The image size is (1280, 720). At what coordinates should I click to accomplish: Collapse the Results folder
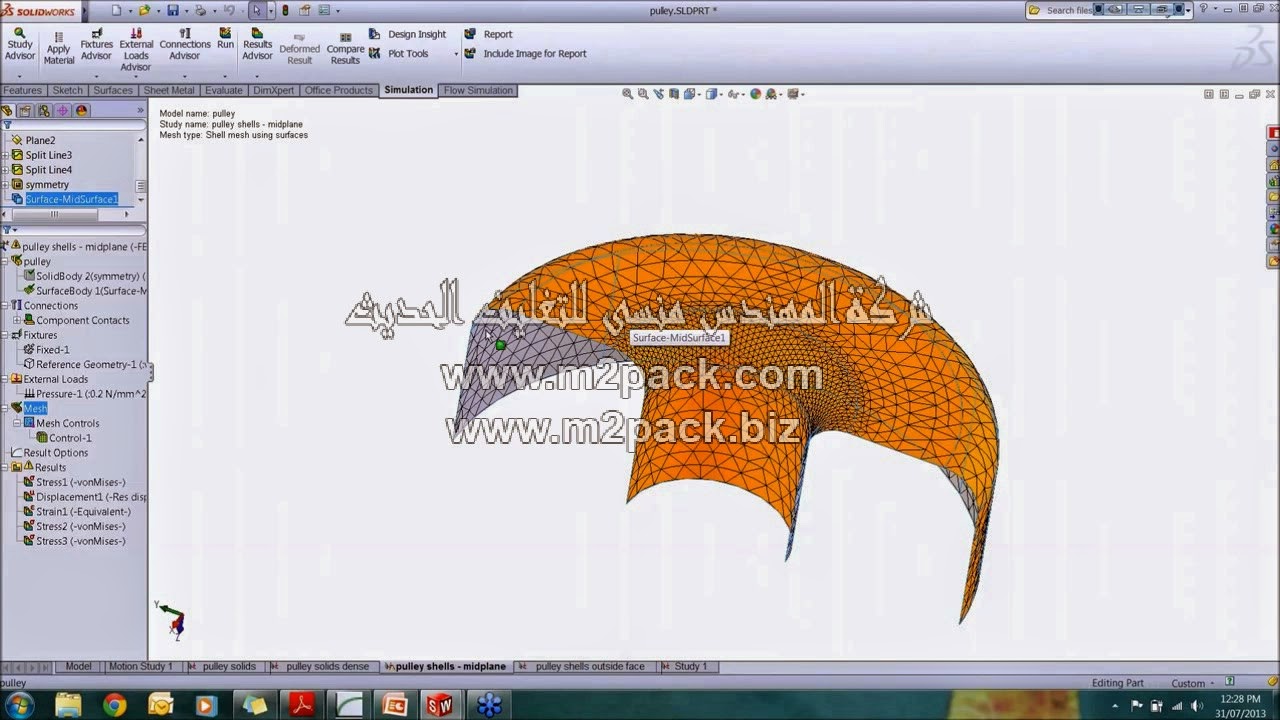6,467
